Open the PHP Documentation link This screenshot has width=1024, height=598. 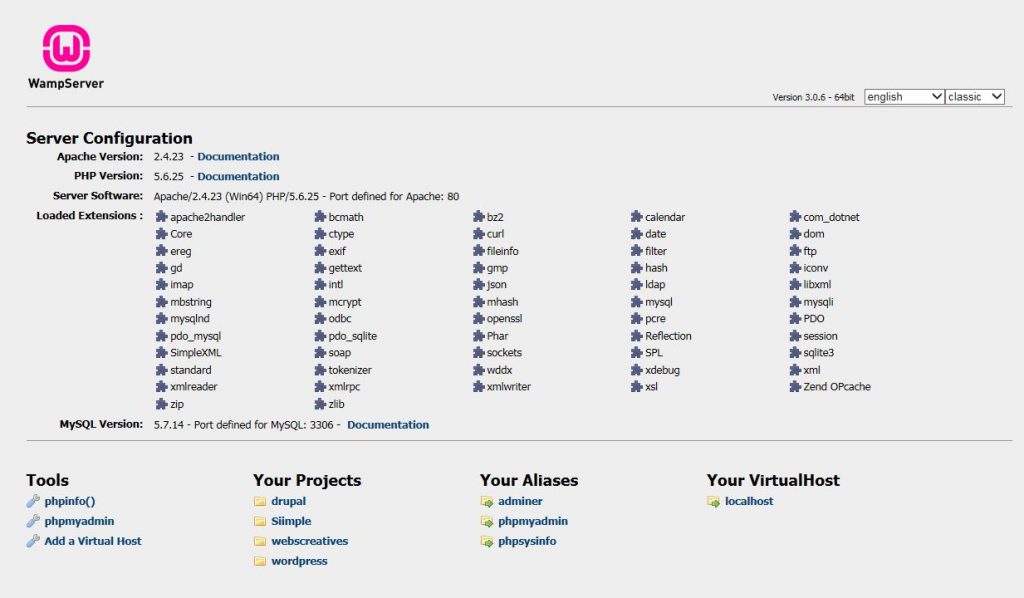click(238, 176)
